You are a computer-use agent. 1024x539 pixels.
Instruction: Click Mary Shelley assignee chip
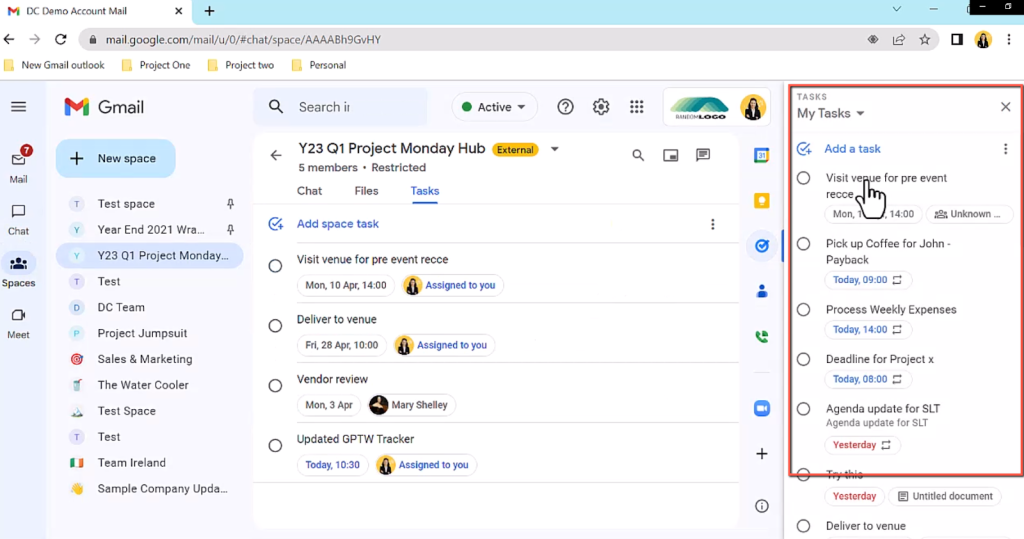[x=411, y=405]
